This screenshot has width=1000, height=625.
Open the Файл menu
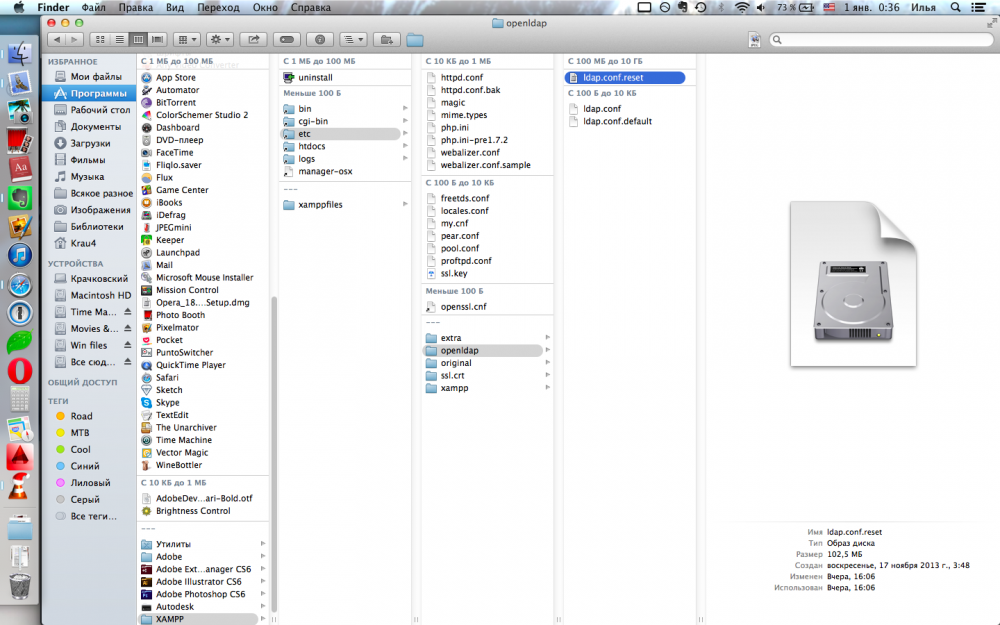point(94,7)
